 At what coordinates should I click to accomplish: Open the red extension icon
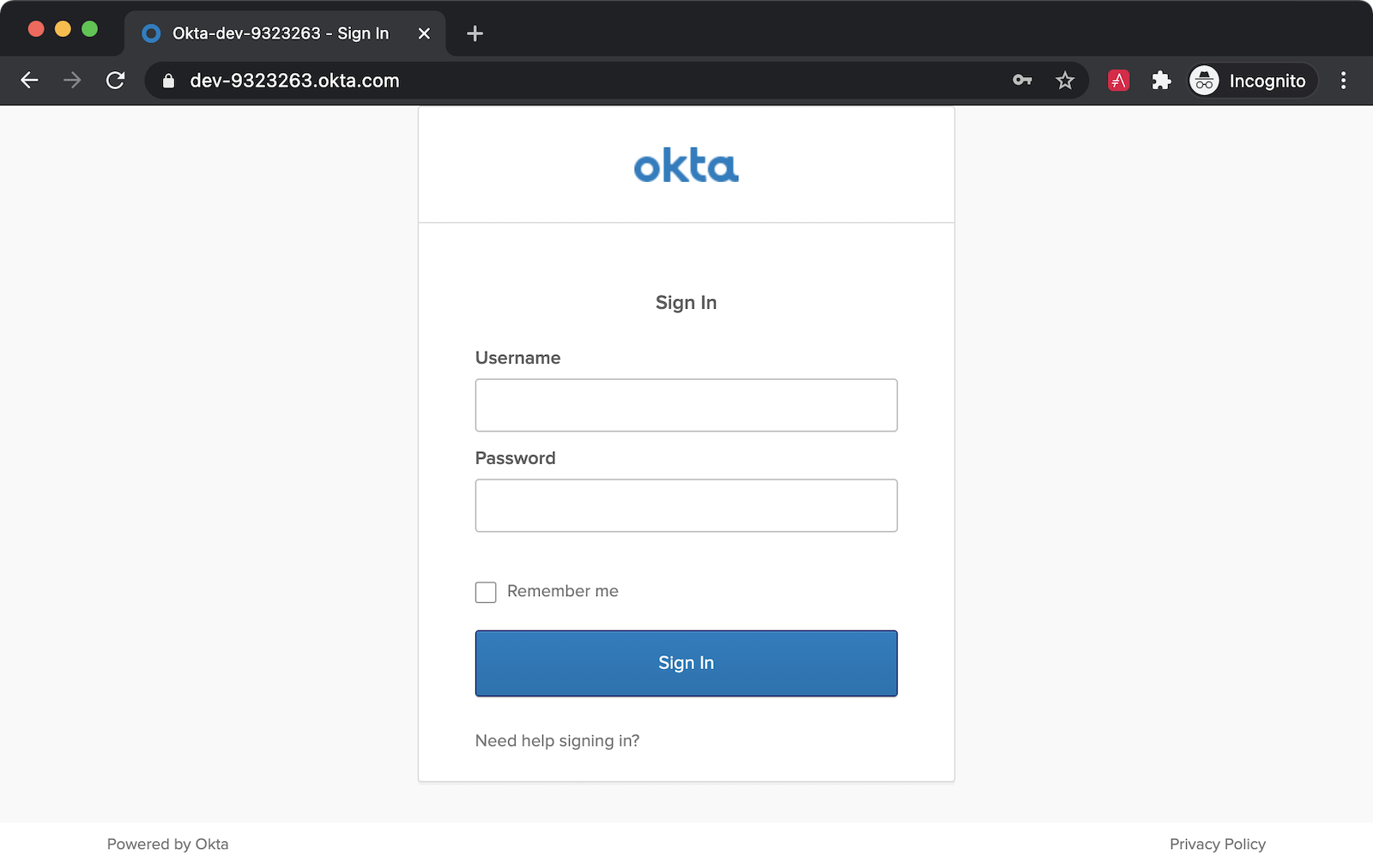click(x=1118, y=81)
